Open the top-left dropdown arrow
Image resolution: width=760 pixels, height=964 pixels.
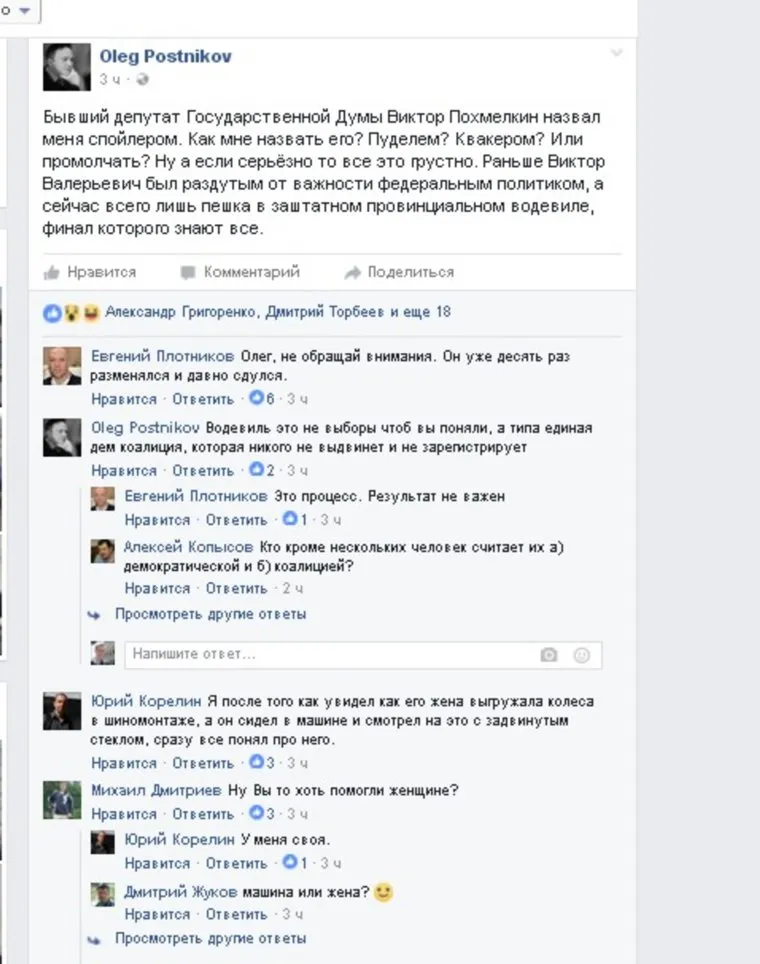(x=25, y=10)
